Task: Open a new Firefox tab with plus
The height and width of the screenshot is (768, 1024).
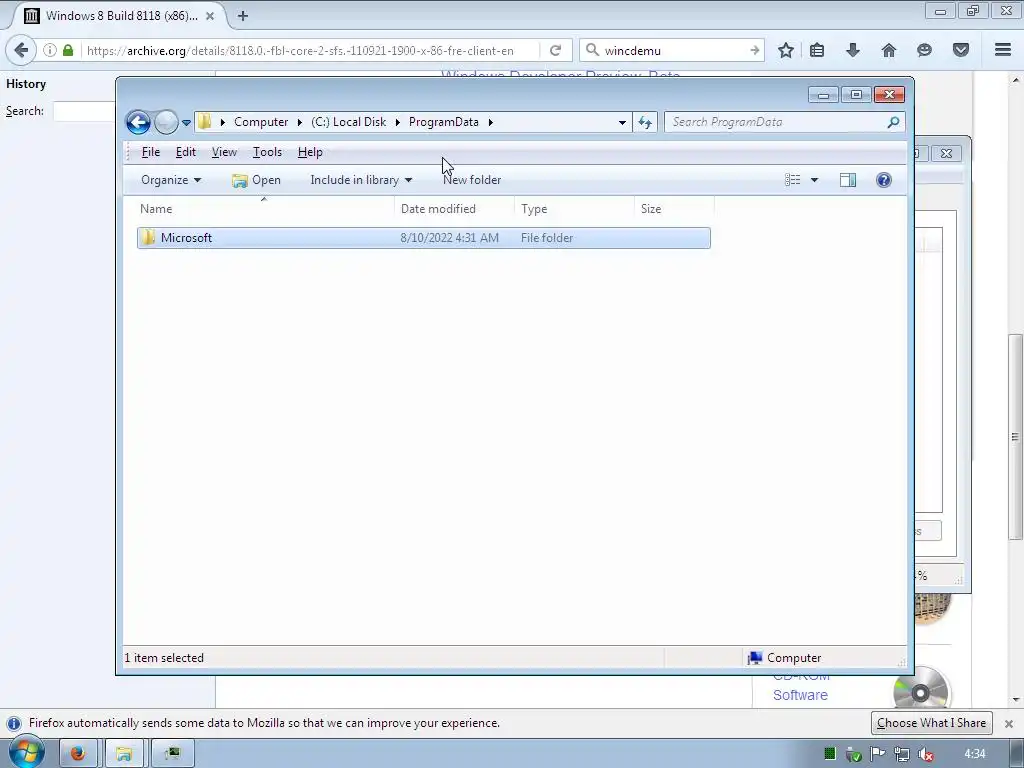Action: tap(243, 16)
